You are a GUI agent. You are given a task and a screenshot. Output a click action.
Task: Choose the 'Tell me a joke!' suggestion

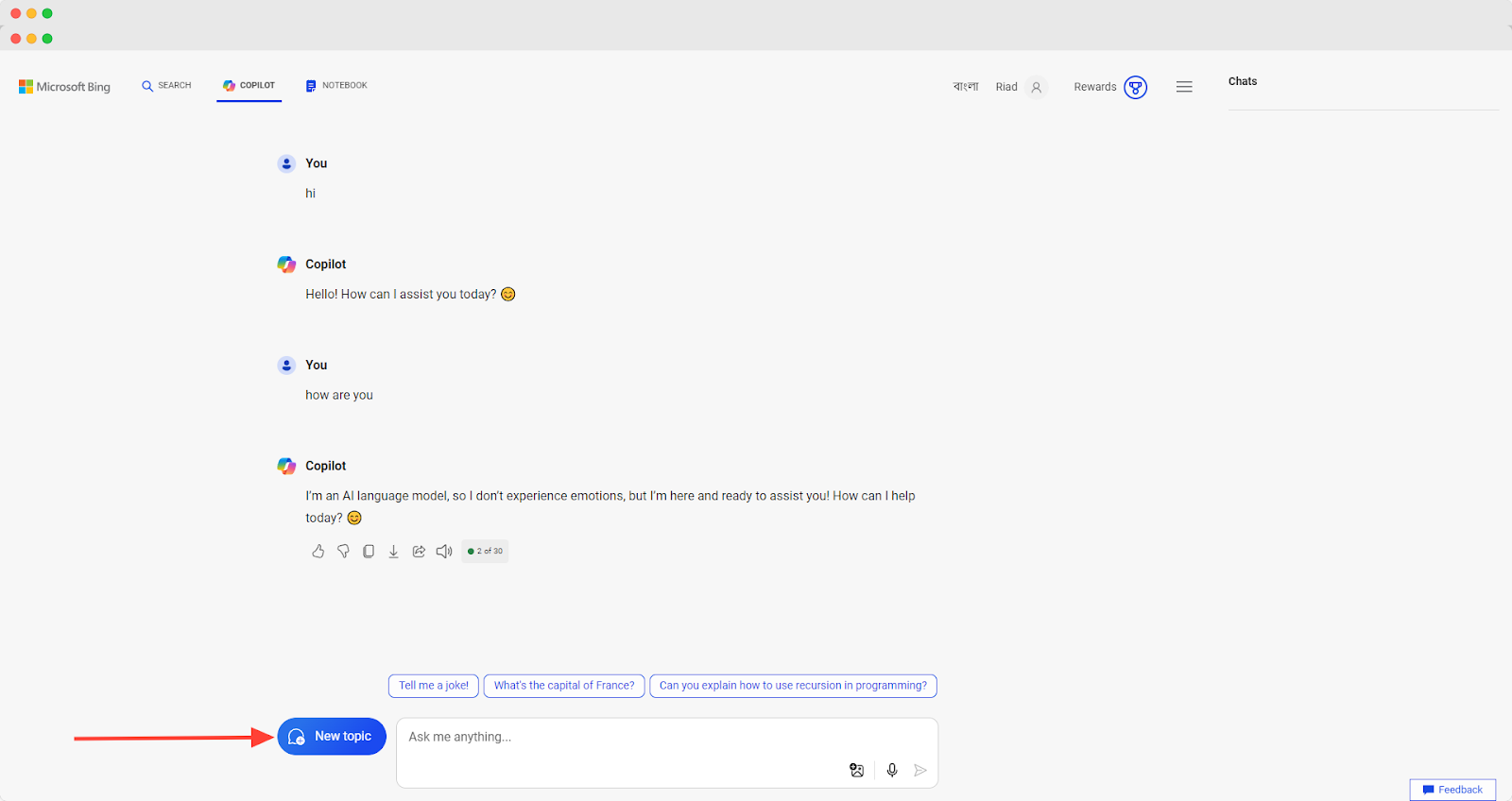coord(434,686)
